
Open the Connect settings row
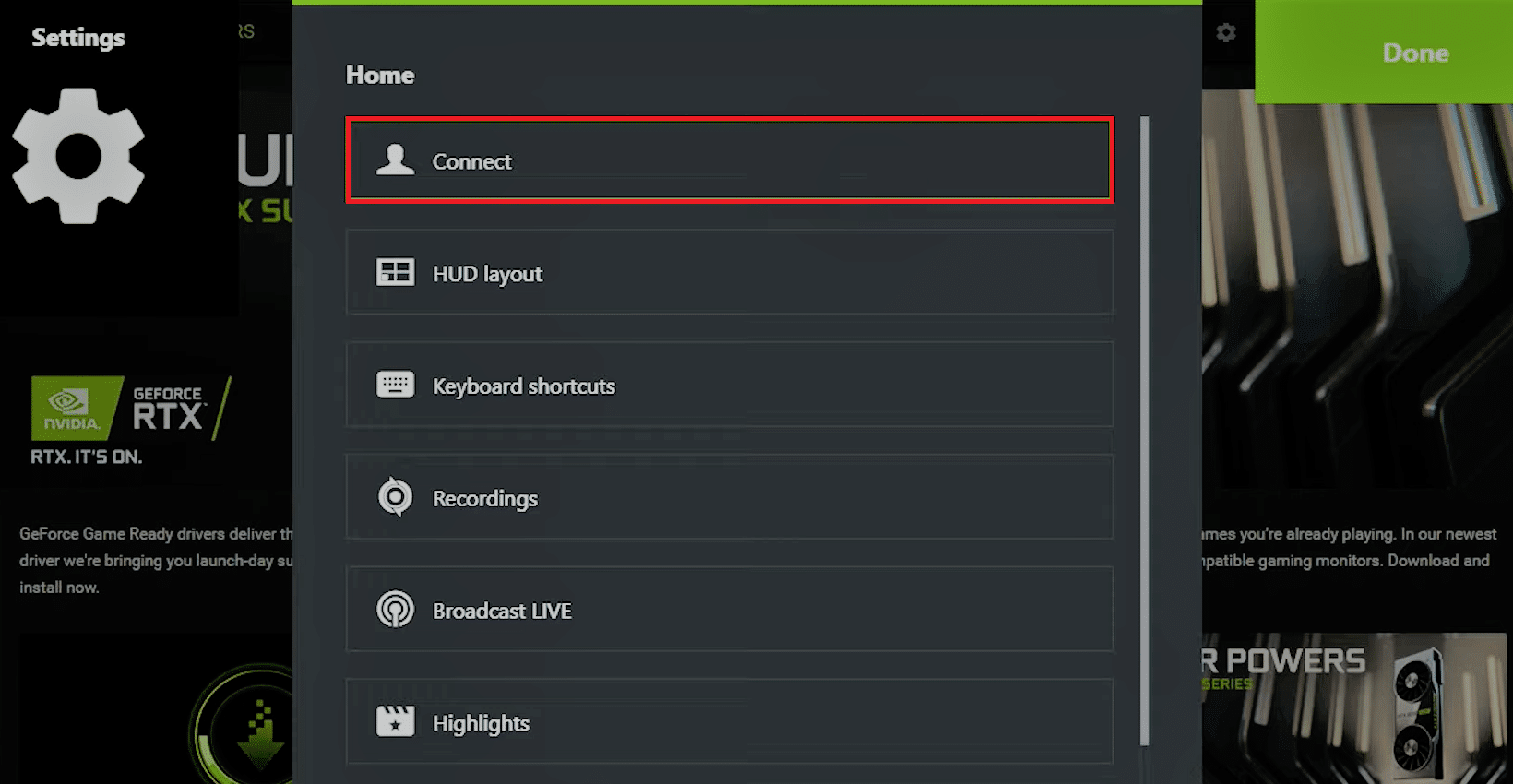(729, 160)
